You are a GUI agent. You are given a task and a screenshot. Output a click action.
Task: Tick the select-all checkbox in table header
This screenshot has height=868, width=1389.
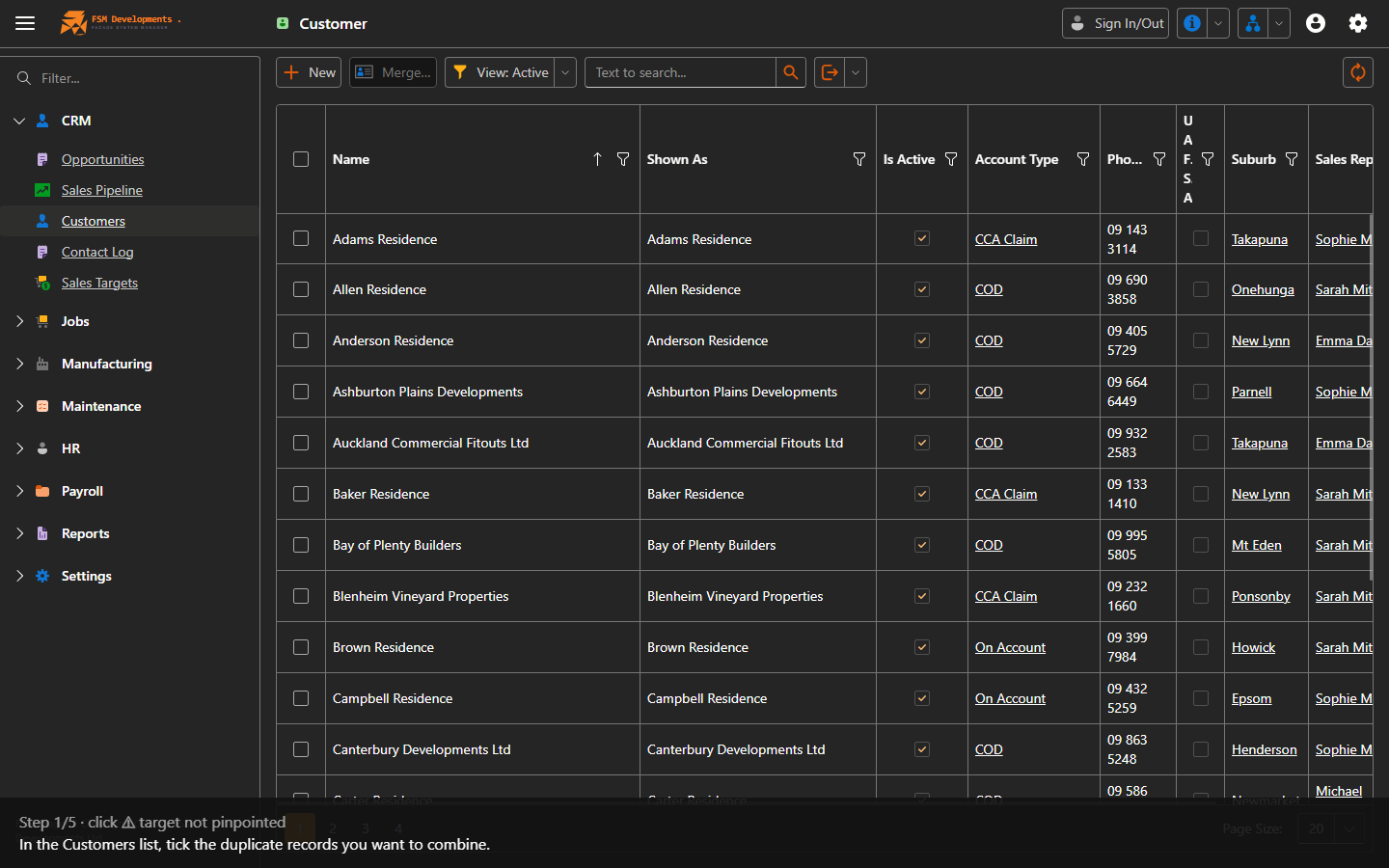[301, 159]
